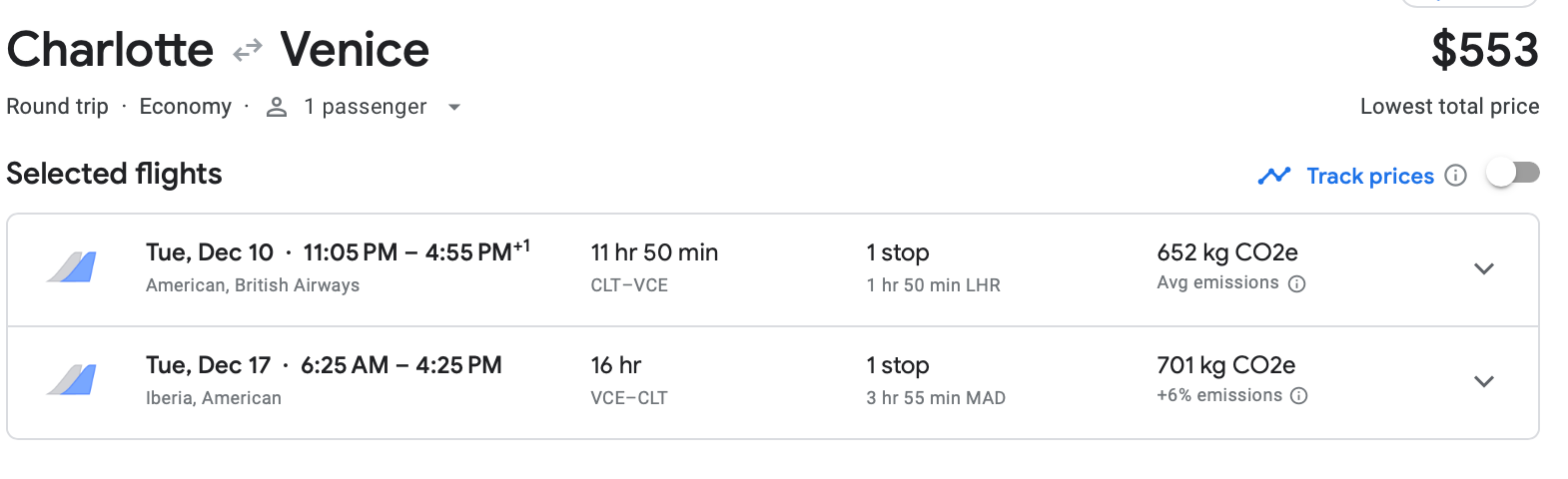Click the passenger person icon

click(x=277, y=107)
